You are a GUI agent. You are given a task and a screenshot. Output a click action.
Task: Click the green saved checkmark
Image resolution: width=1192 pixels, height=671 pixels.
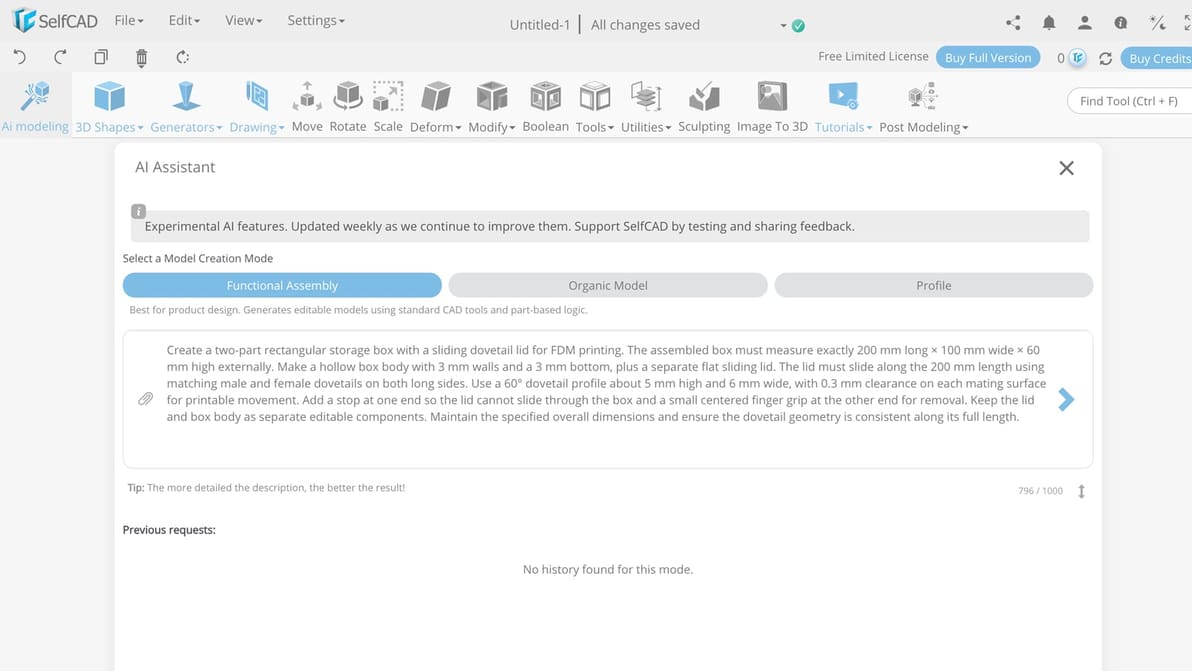click(x=798, y=26)
